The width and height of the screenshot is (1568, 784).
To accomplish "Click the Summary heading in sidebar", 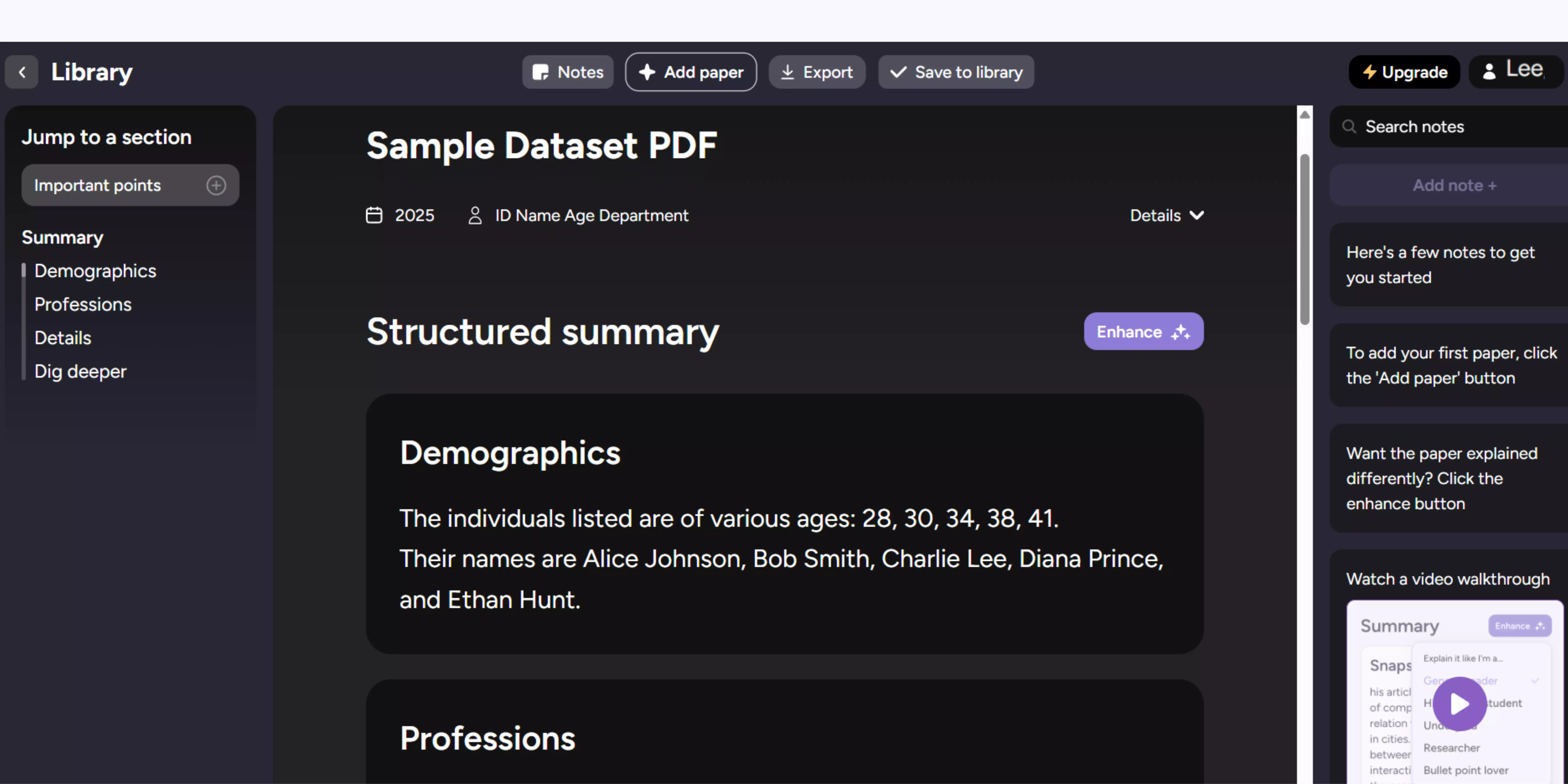I will pos(62,237).
